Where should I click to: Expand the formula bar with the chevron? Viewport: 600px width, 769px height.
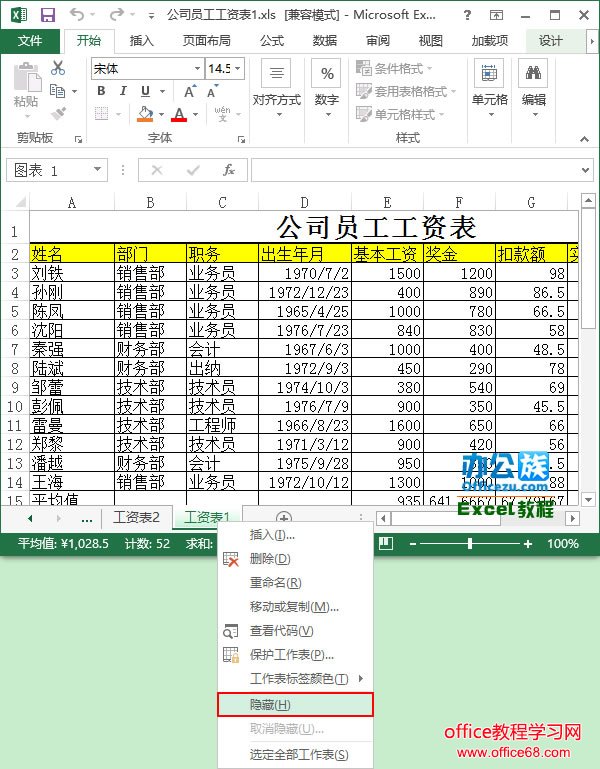[x=585, y=170]
